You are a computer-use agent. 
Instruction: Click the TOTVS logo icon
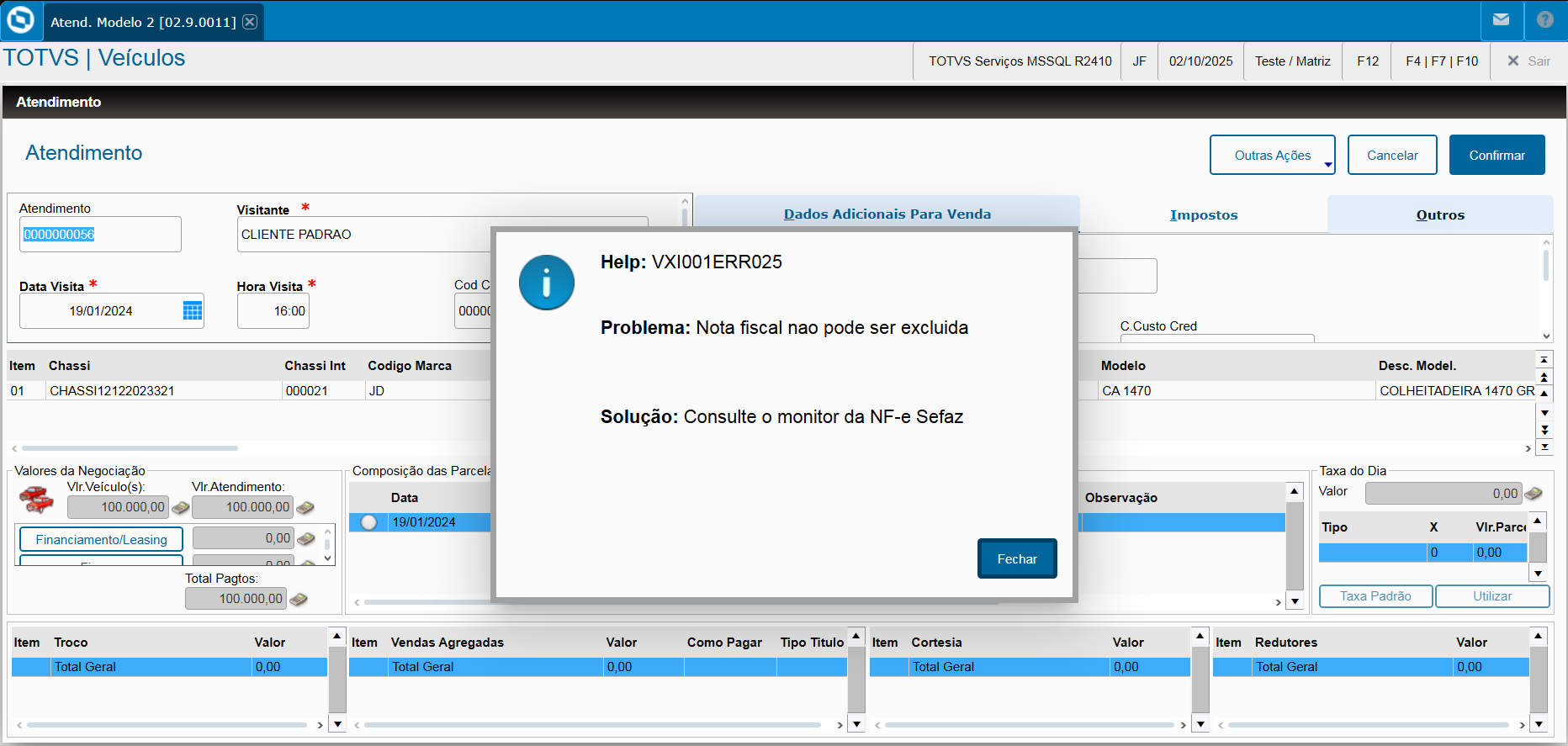20,20
